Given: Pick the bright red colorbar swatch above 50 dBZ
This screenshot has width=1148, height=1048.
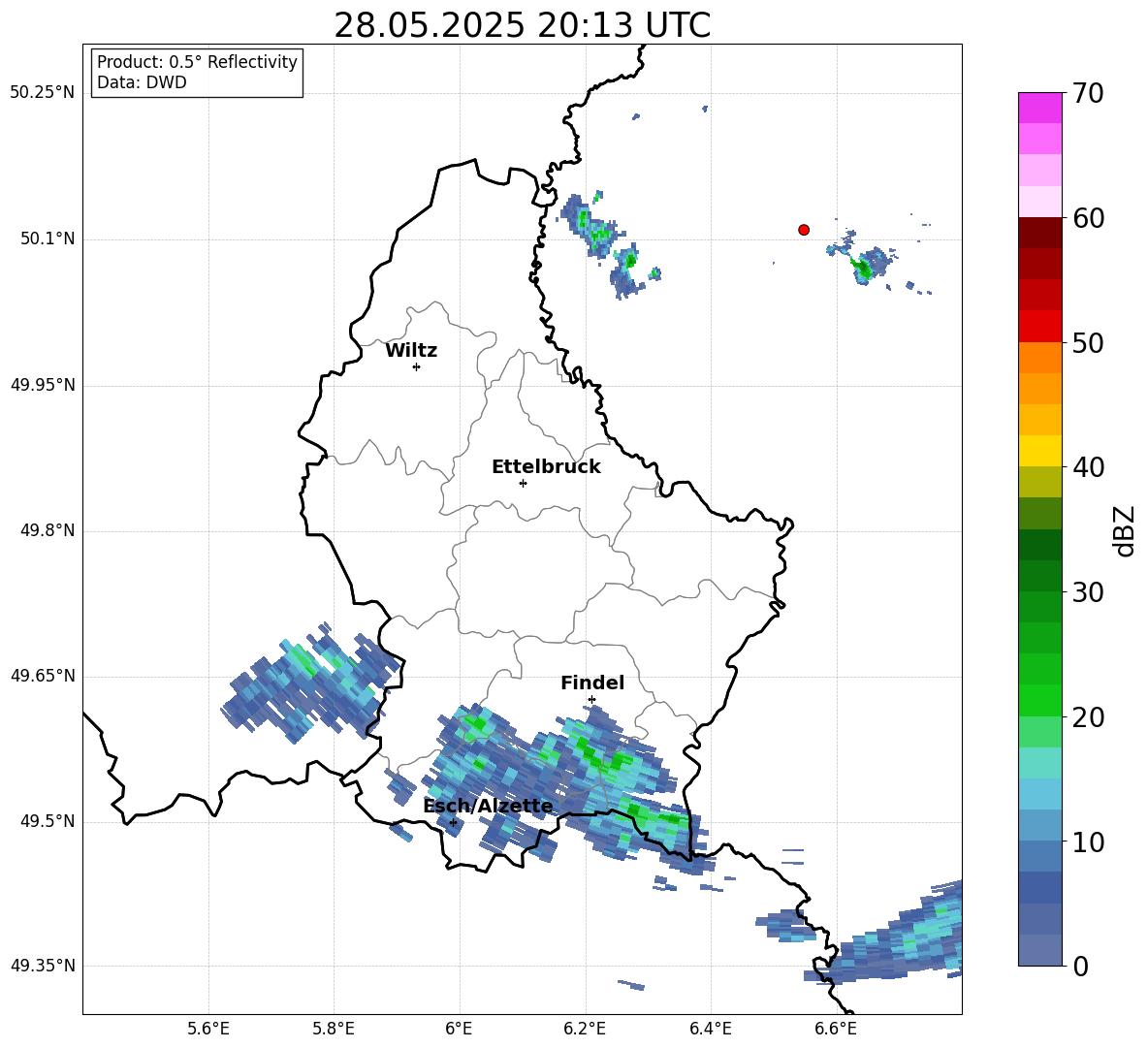Looking at the screenshot, I should pyautogui.click(x=1039, y=327).
